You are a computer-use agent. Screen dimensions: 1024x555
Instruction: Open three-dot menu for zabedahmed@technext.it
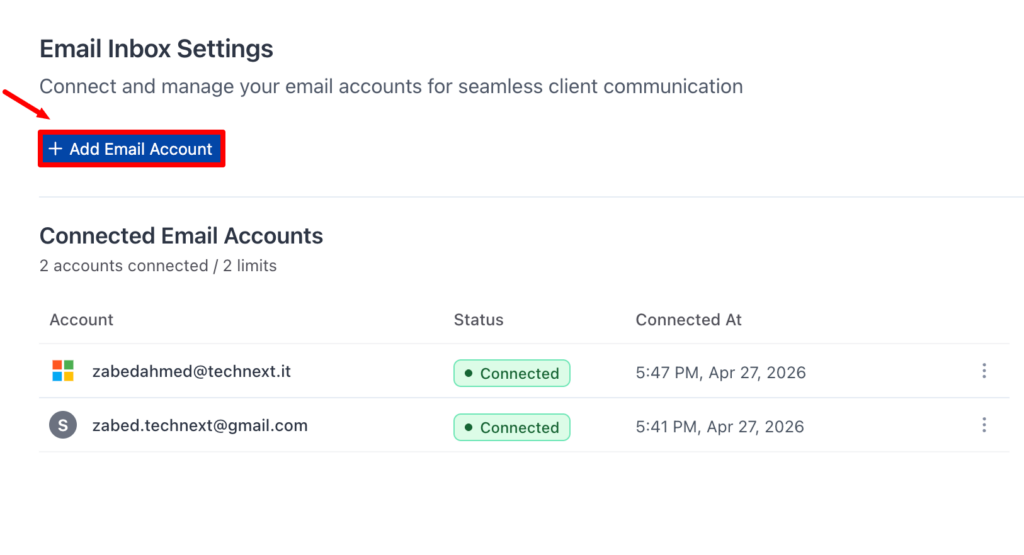tap(984, 371)
